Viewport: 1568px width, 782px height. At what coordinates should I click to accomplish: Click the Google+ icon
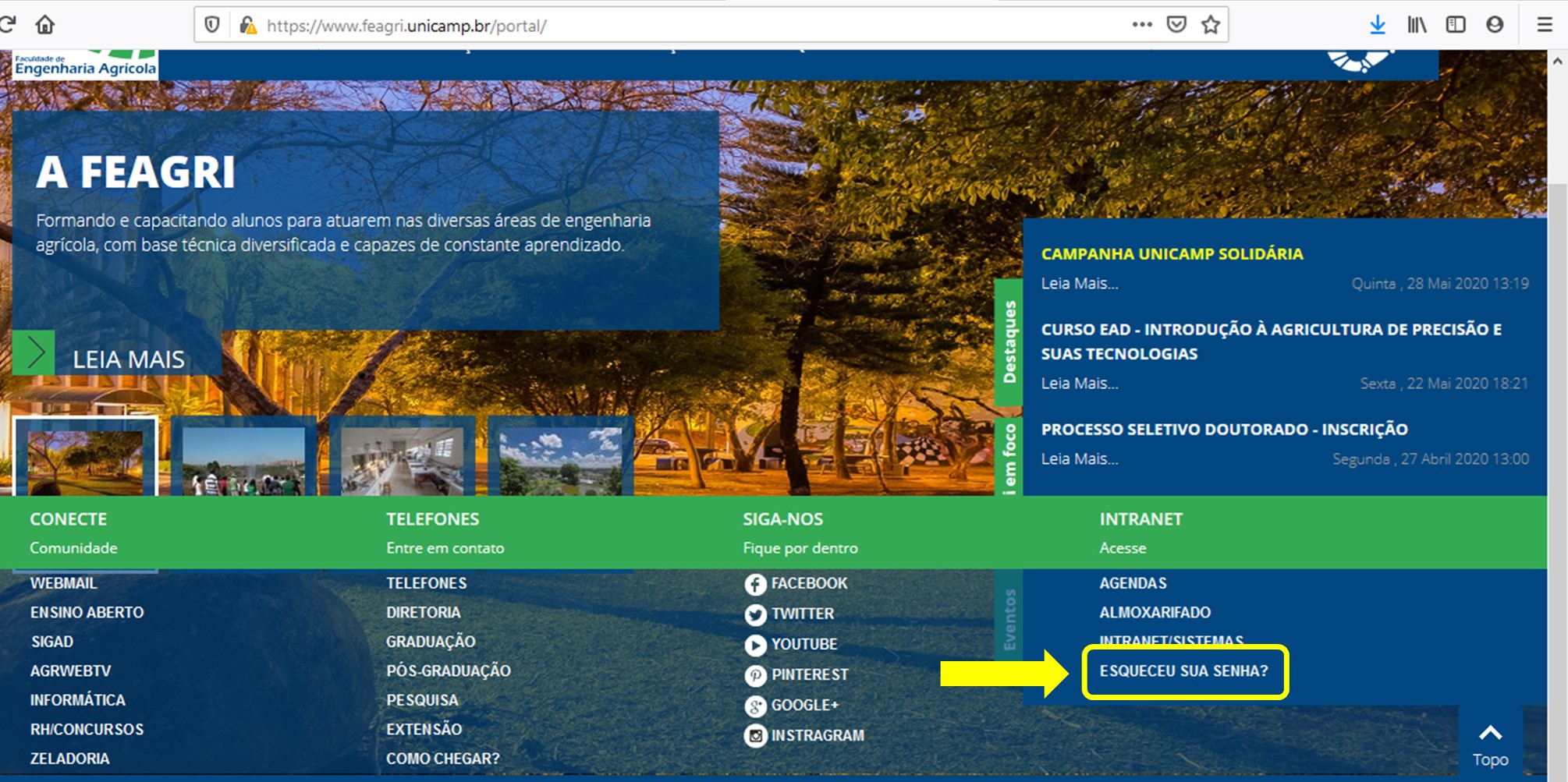(755, 706)
